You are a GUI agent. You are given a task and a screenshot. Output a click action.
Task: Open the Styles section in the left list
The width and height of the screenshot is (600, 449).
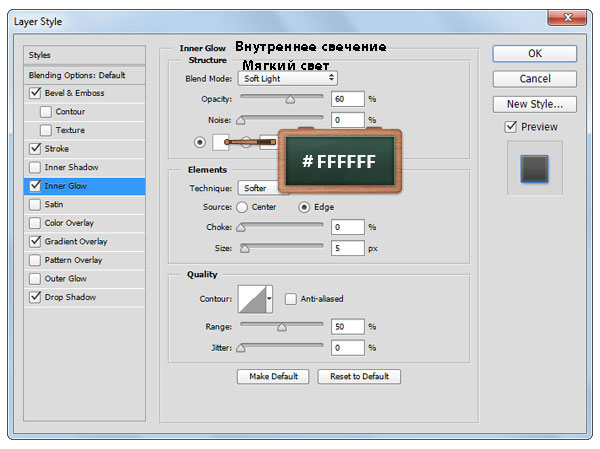click(x=84, y=55)
